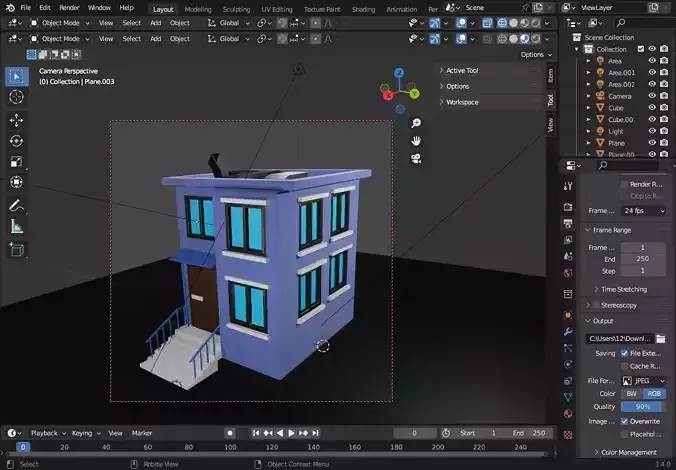The image size is (676, 470).
Task: Select the Rotate tool
Action: tap(16, 141)
